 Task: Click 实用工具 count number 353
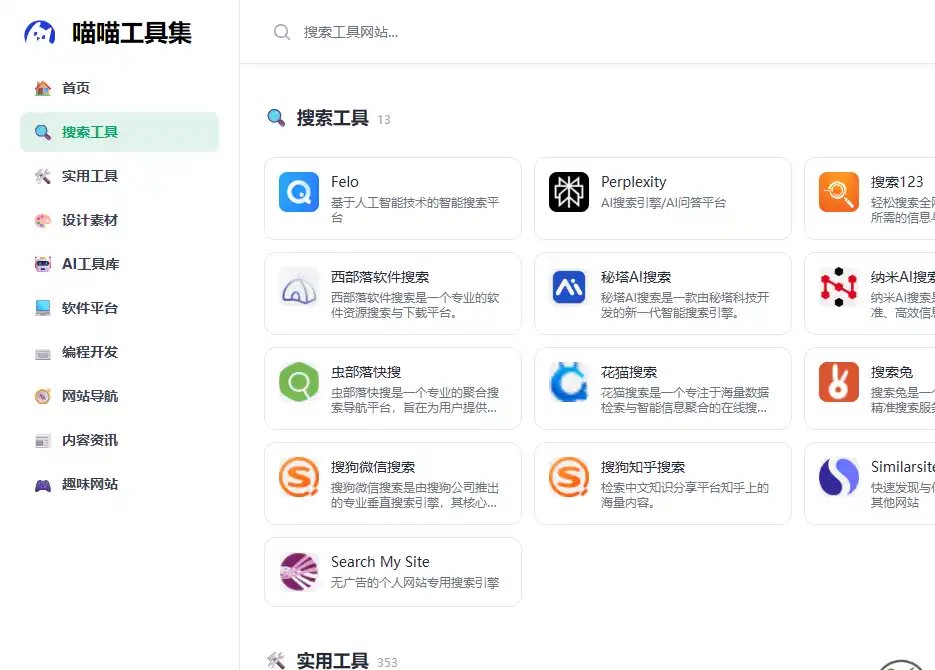[387, 663]
